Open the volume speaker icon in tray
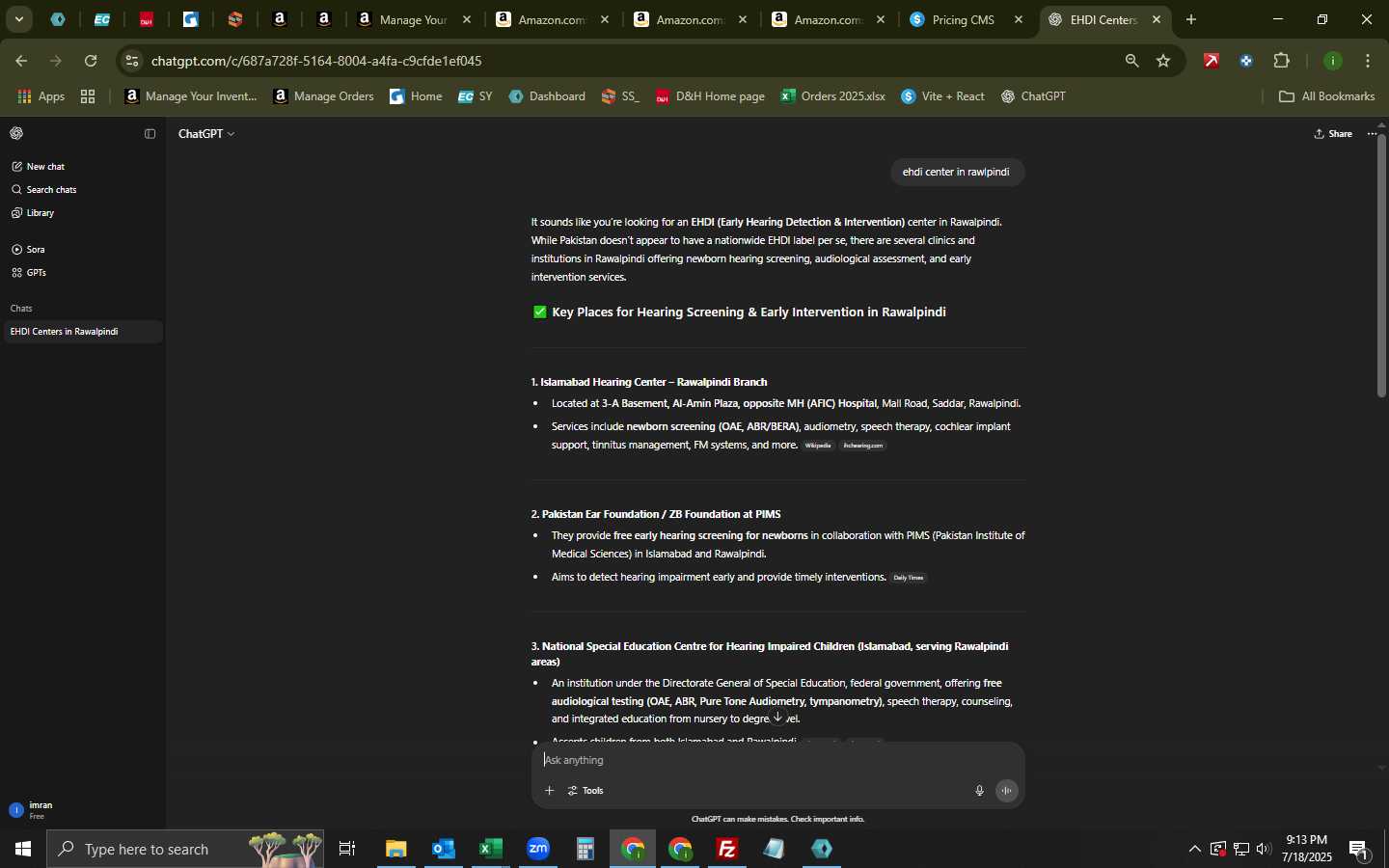This screenshot has height=868, width=1389. [1264, 850]
